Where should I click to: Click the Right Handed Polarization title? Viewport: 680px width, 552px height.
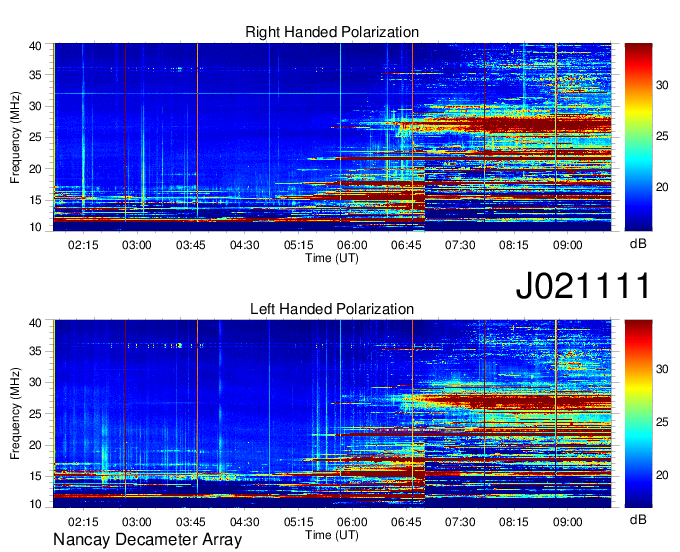click(x=332, y=32)
